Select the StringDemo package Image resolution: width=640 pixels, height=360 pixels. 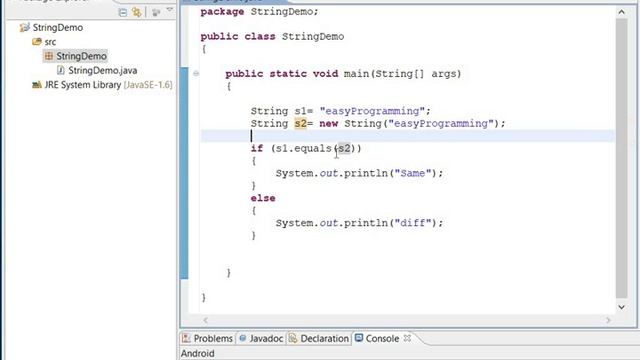(81, 56)
